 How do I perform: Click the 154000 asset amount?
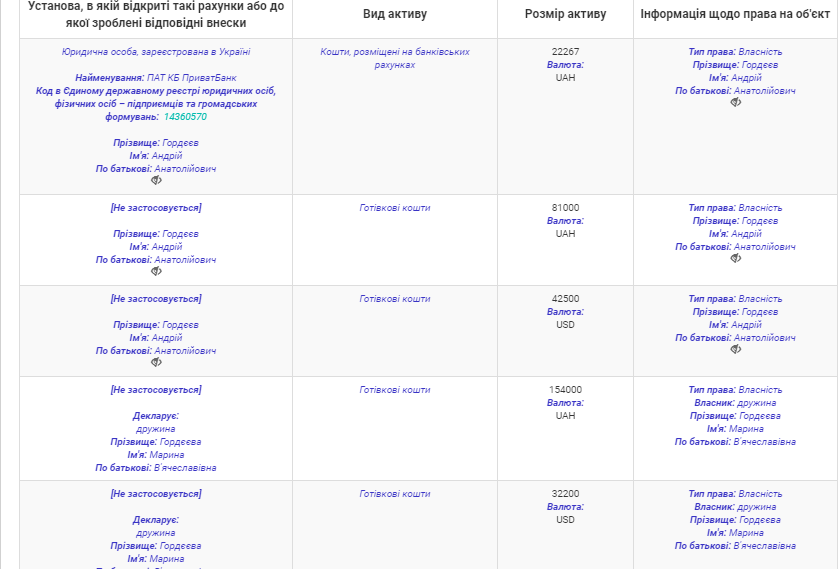pos(565,390)
